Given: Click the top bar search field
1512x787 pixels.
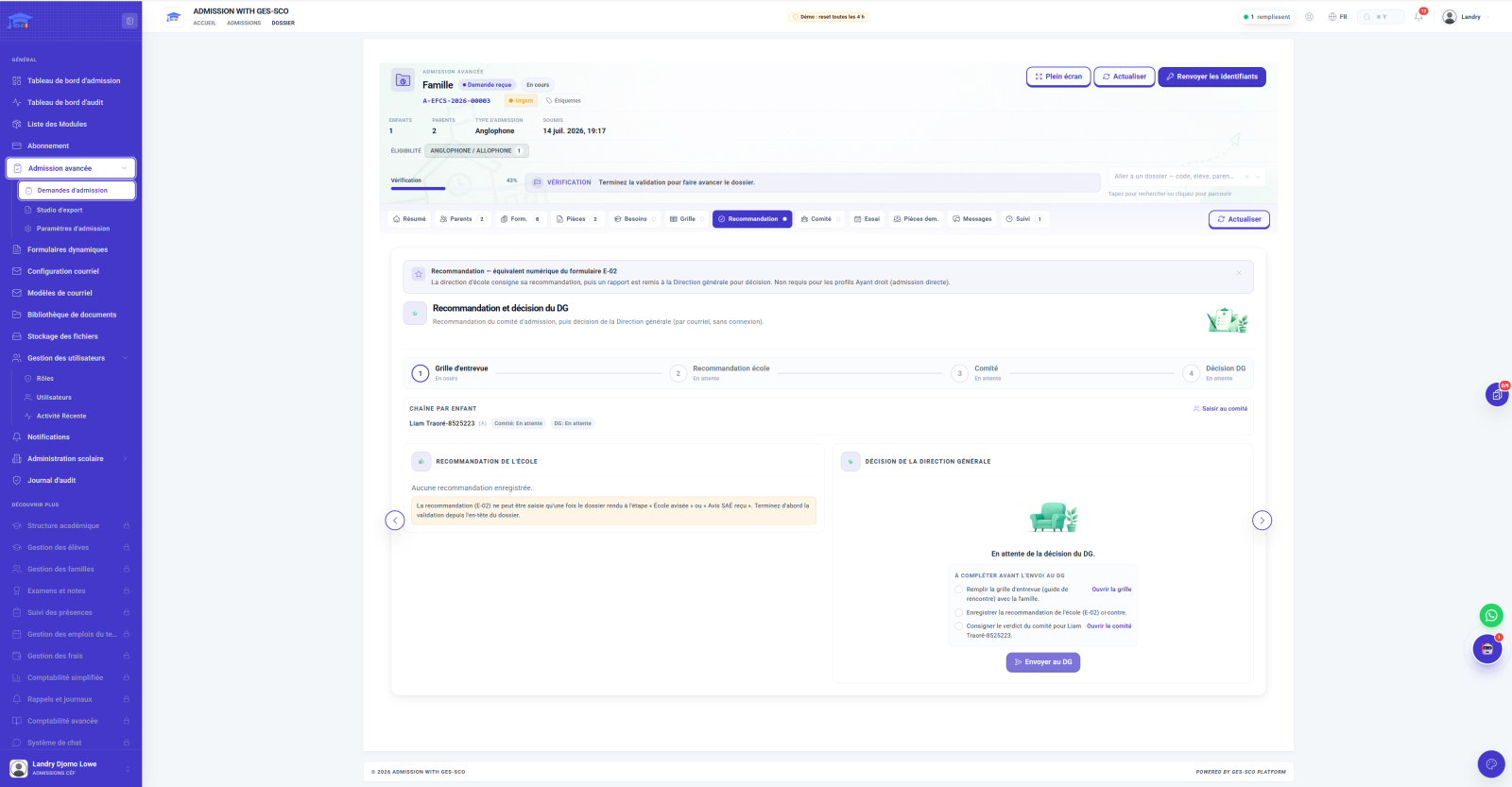Looking at the screenshot, I should 1381,17.
